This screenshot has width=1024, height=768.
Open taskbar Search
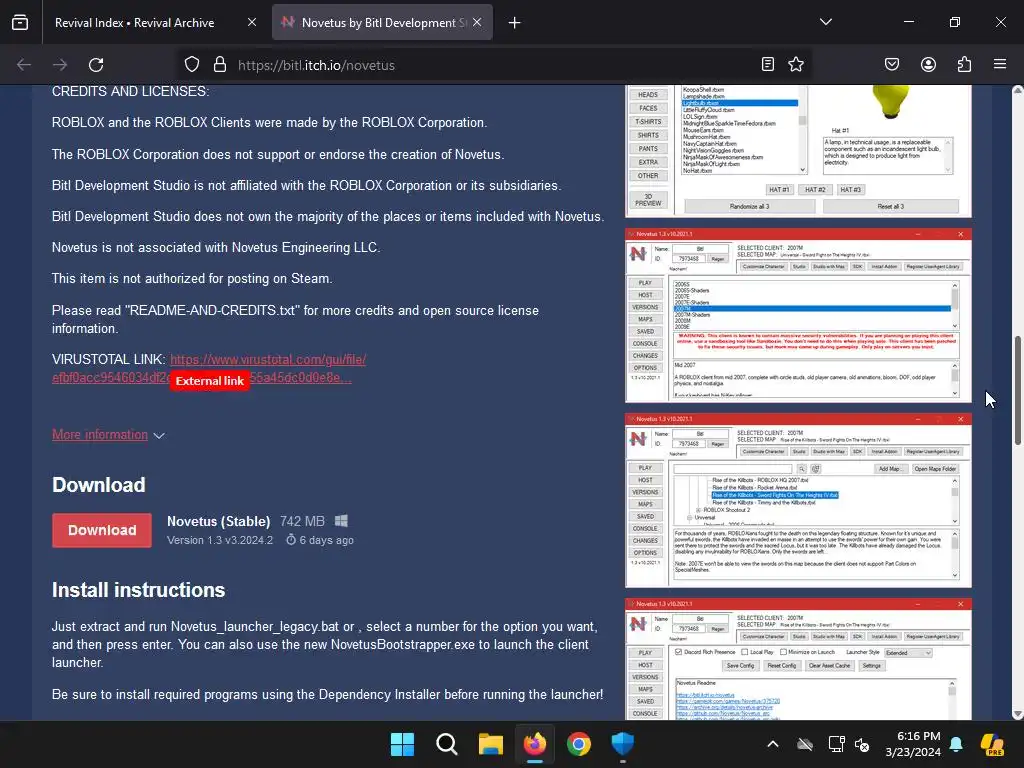[447, 744]
